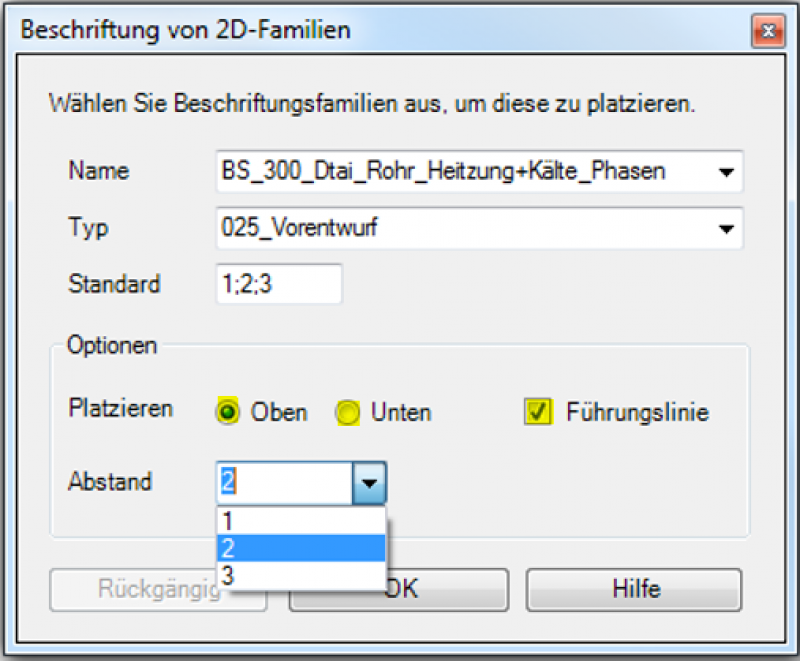The width and height of the screenshot is (800, 661).
Task: Expand the Name dropdown arrow
Action: (726, 172)
